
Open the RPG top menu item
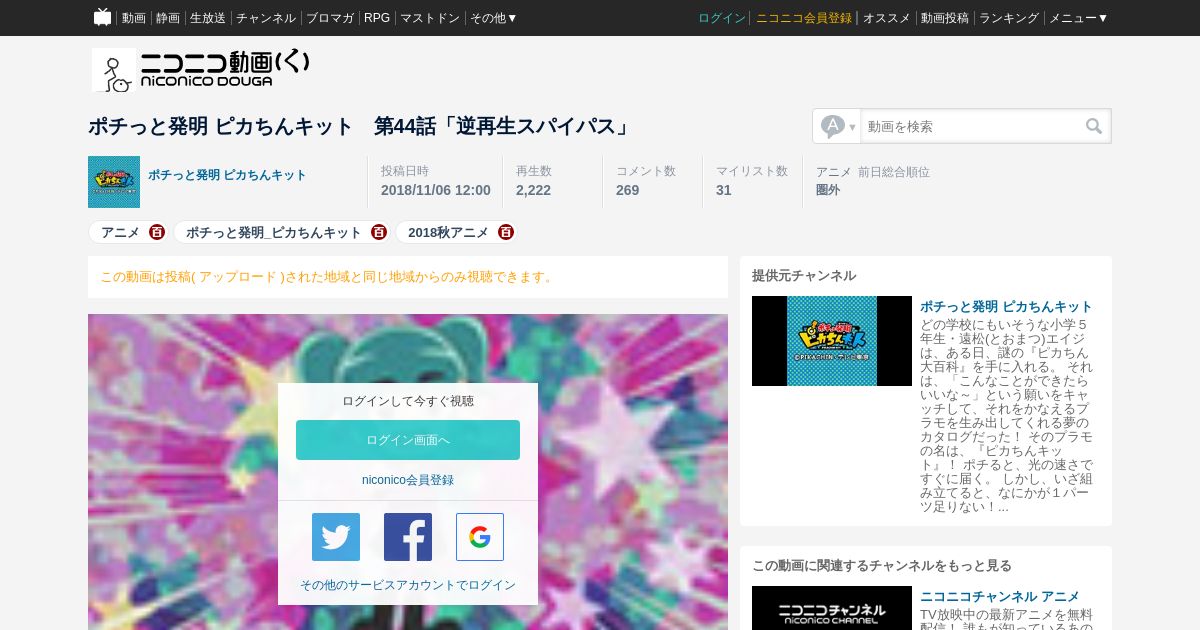pyautogui.click(x=377, y=18)
